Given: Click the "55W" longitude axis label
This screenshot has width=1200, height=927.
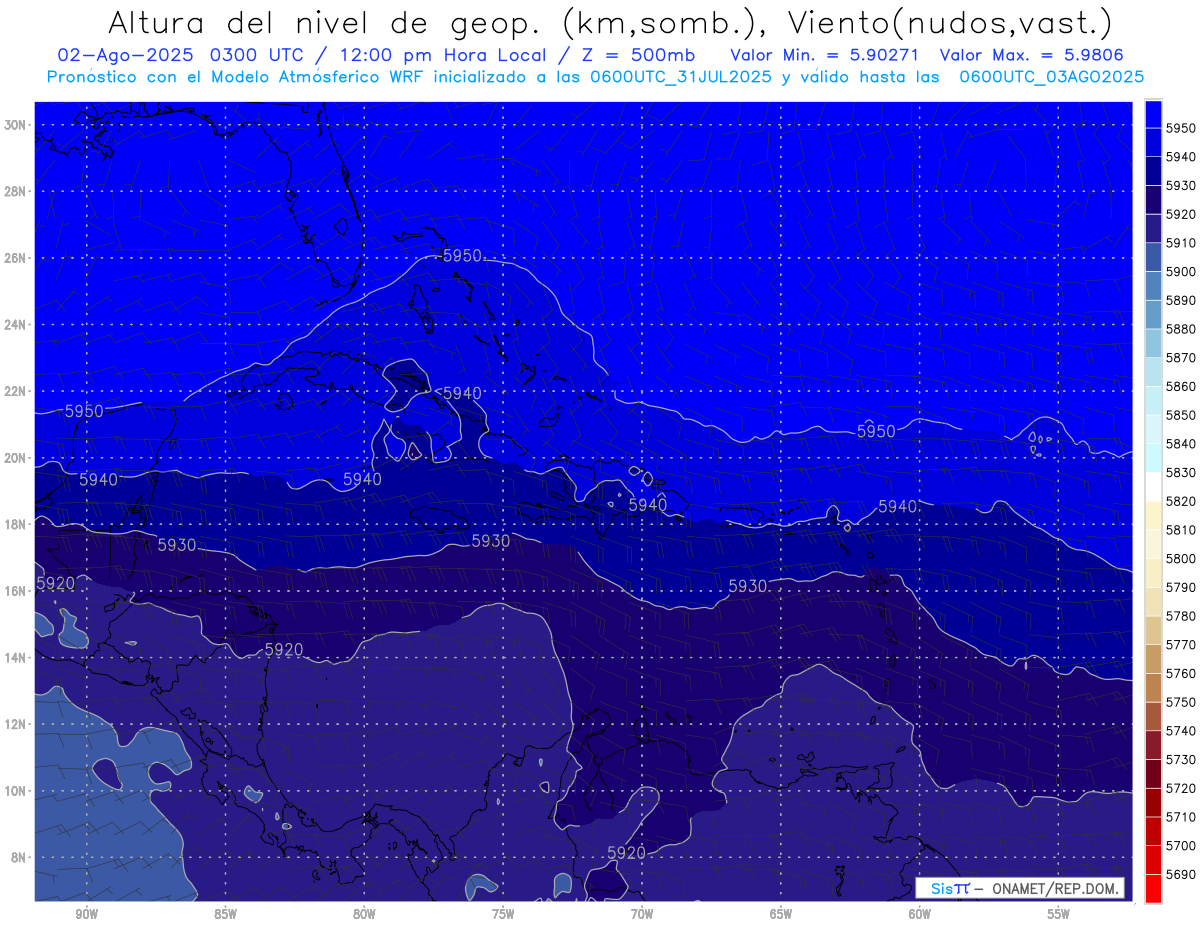Looking at the screenshot, I should coord(1059,915).
